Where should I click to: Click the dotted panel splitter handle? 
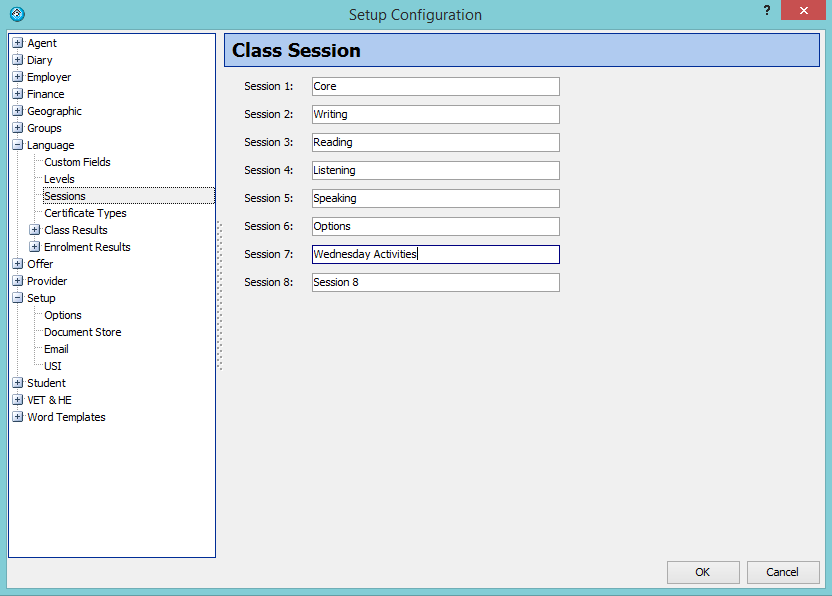click(220, 295)
